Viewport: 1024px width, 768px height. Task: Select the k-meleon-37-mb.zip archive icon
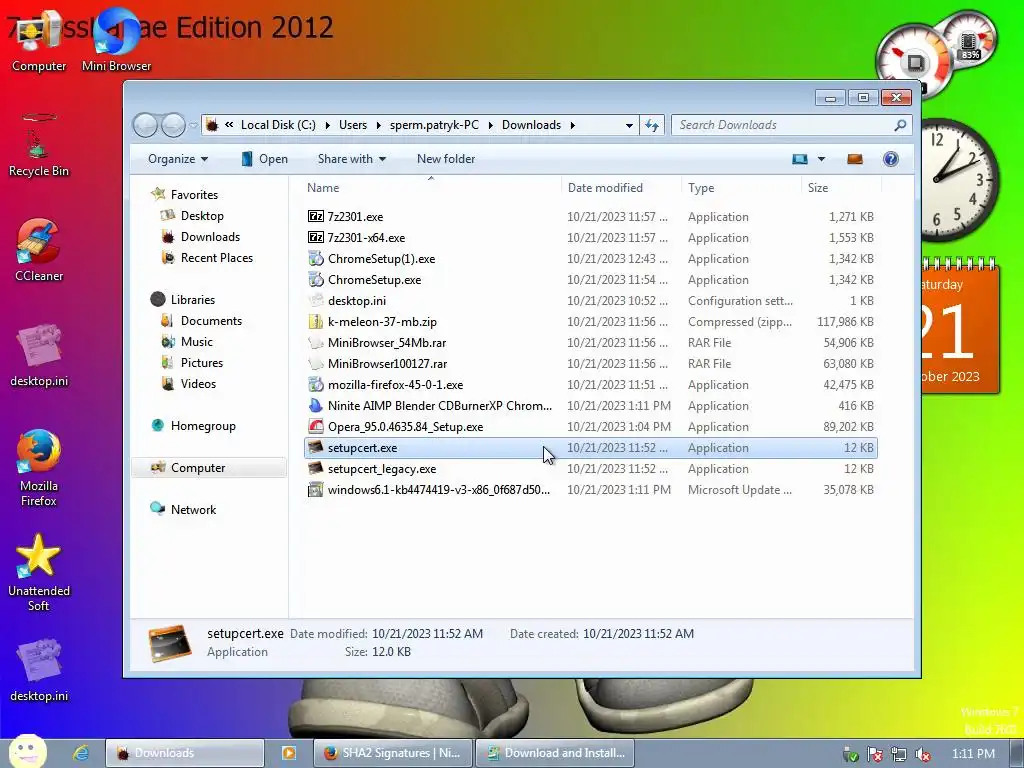click(315, 321)
